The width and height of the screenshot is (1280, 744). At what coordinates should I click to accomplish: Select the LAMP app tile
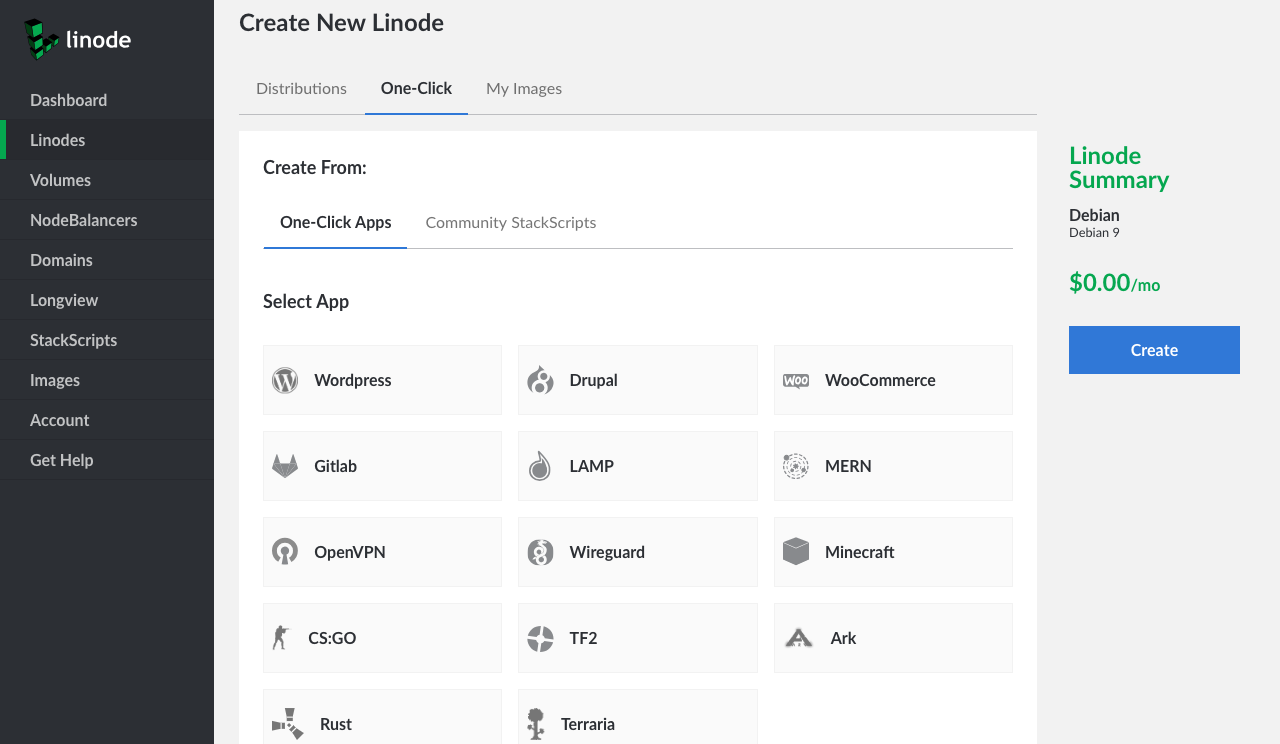637,466
